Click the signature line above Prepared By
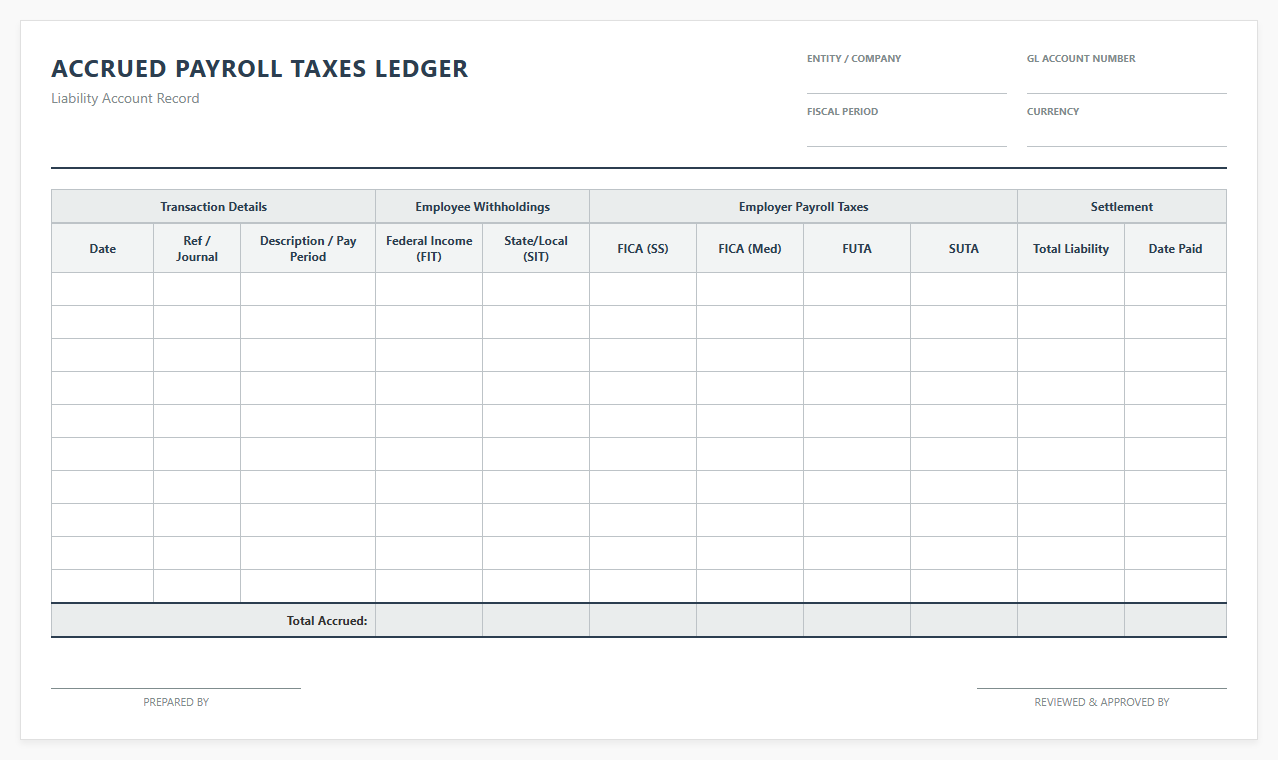This screenshot has height=760, width=1278. pos(176,688)
